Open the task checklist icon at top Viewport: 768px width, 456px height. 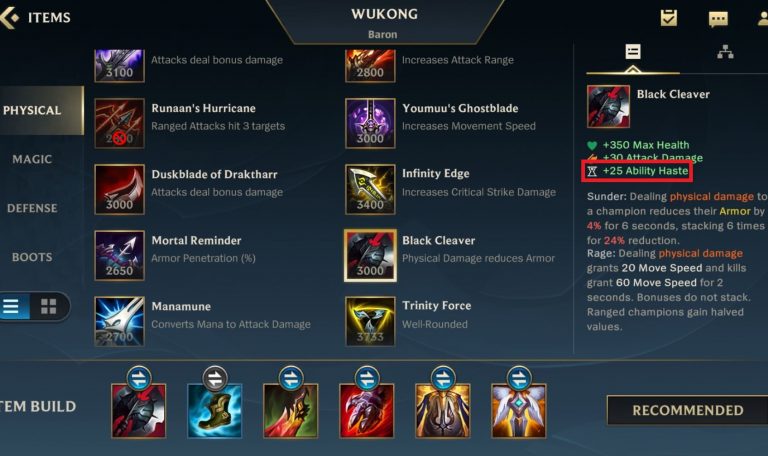click(x=669, y=18)
